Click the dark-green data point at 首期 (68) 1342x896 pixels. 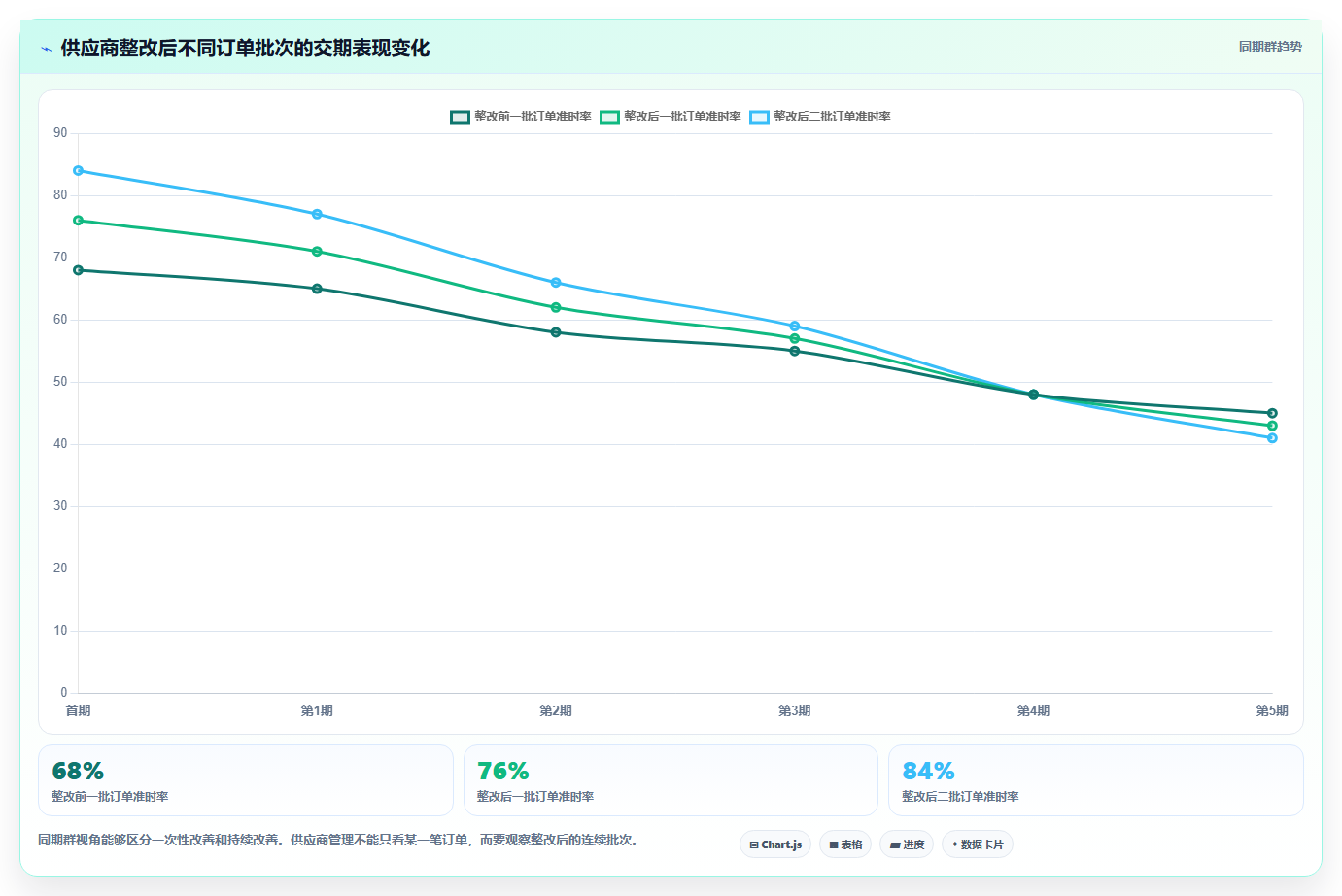pyautogui.click(x=79, y=270)
